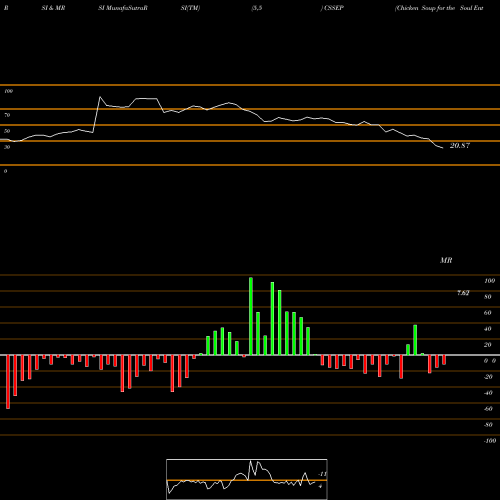
Task: Click the '30' level label on the RSI axis
Action: (7, 147)
